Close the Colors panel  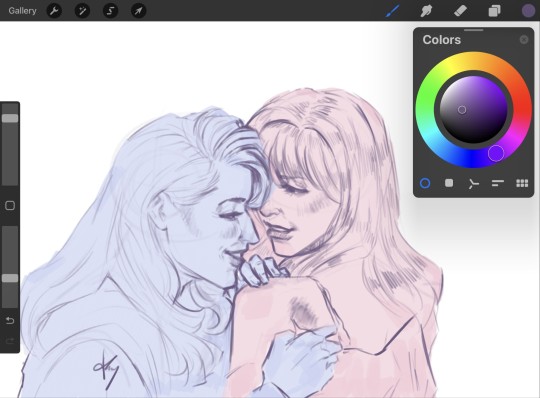(x=524, y=40)
